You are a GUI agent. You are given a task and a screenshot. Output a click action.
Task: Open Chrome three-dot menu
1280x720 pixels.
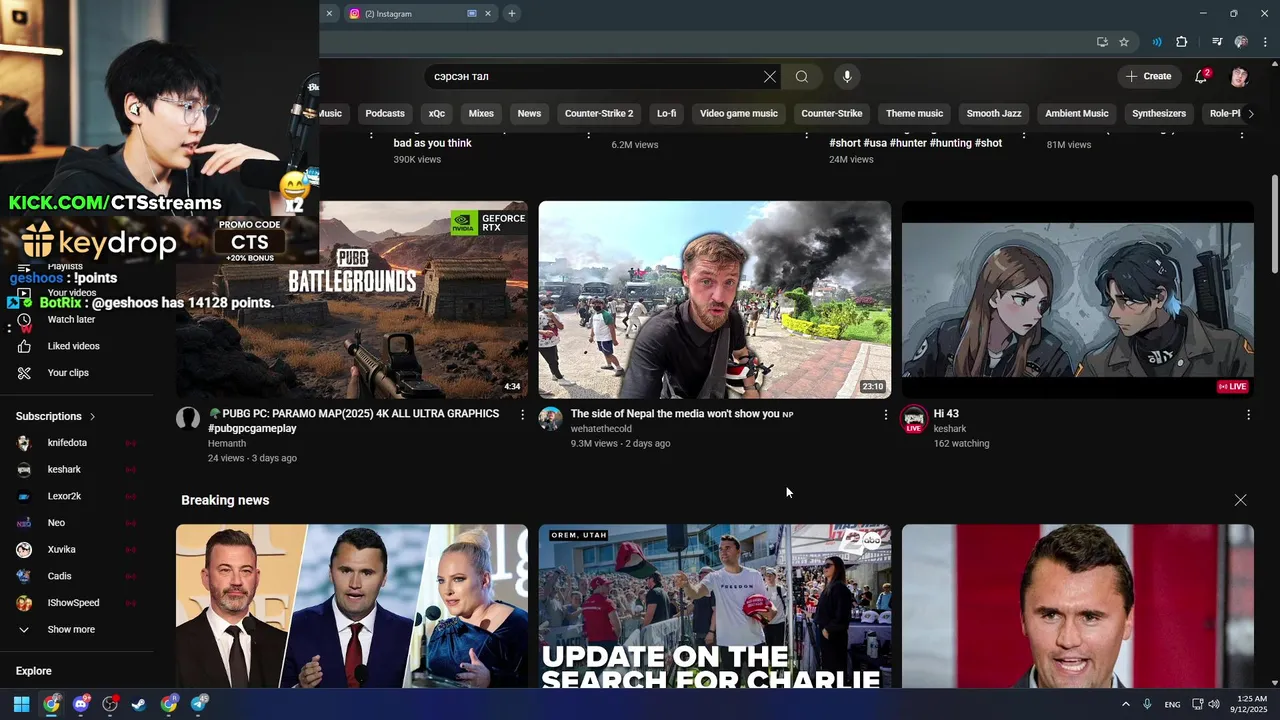coord(1265,42)
